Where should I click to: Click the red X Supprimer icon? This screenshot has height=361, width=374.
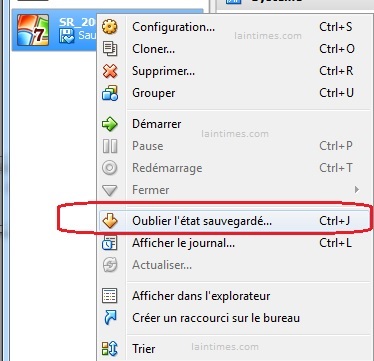click(110, 71)
